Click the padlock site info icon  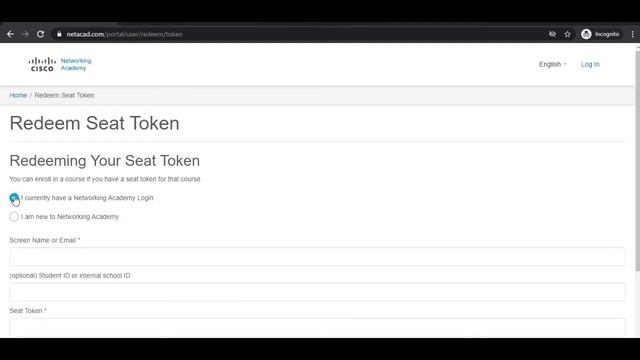coord(59,34)
